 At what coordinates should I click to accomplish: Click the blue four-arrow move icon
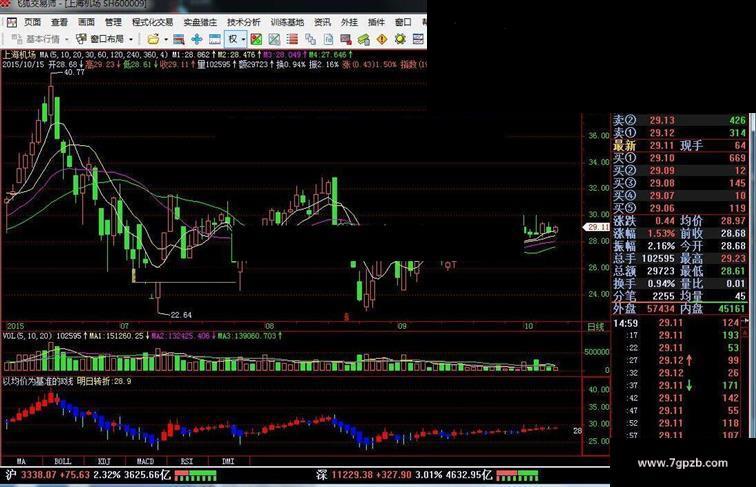click(197, 39)
